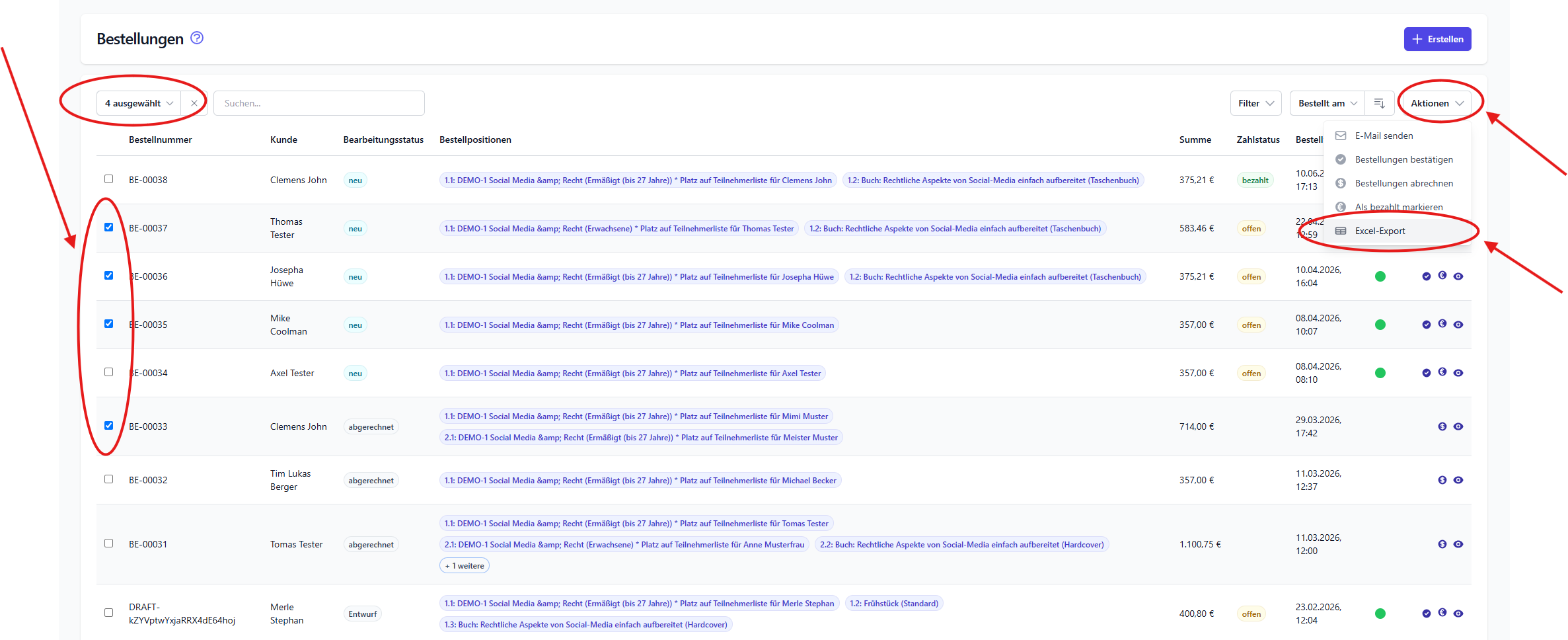
Task: Check the box for order BE-00031
Action: click(x=109, y=543)
